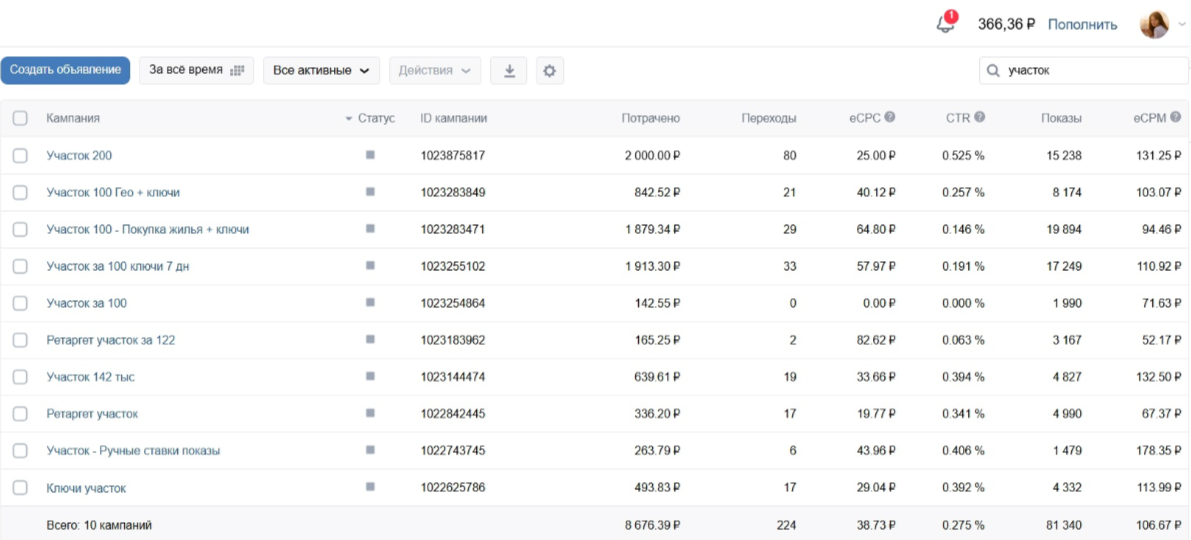The image size is (1191, 540).
Task: Click Создать объявление button
Action: tap(65, 70)
